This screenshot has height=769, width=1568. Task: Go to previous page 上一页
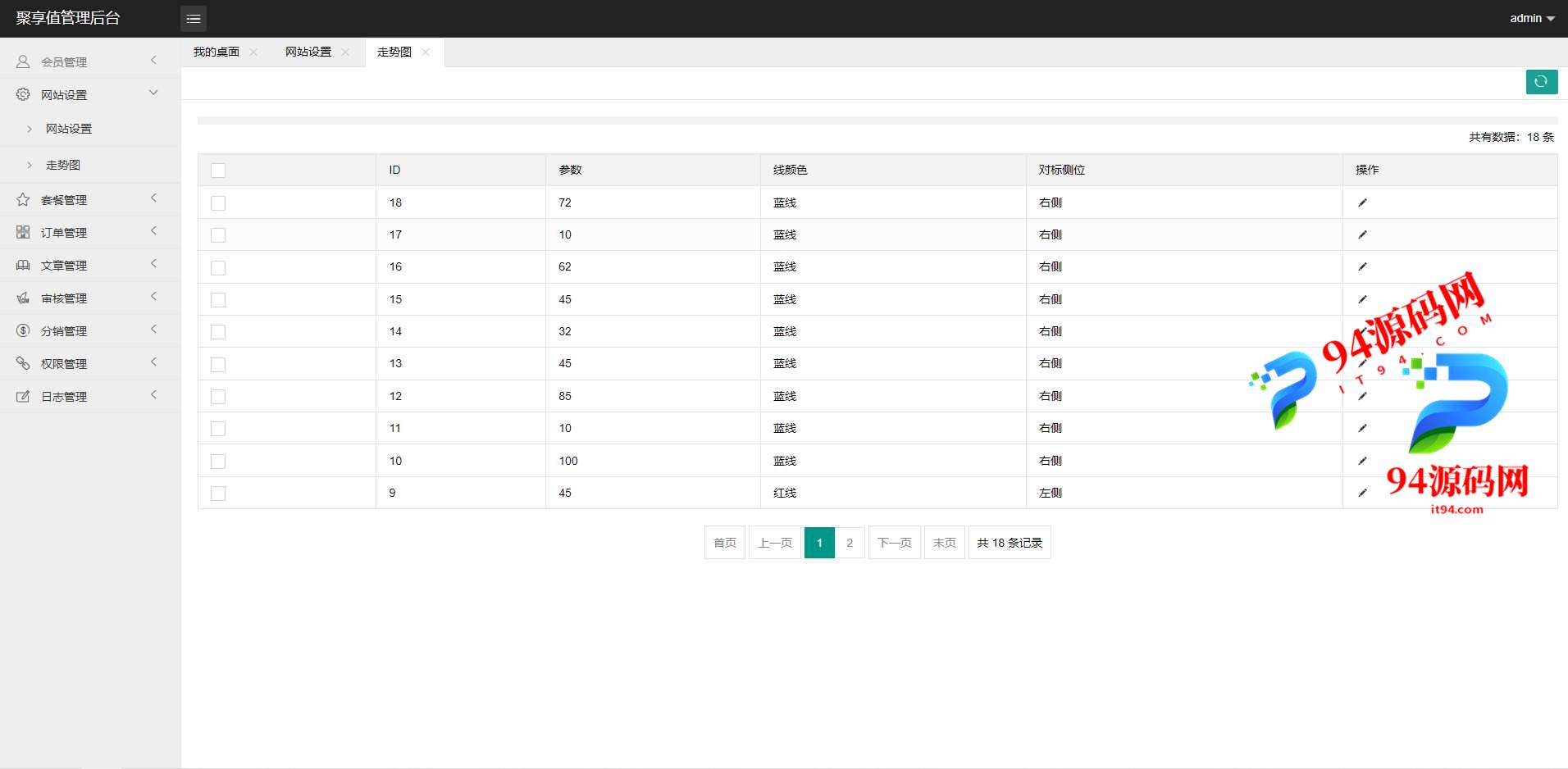(775, 543)
